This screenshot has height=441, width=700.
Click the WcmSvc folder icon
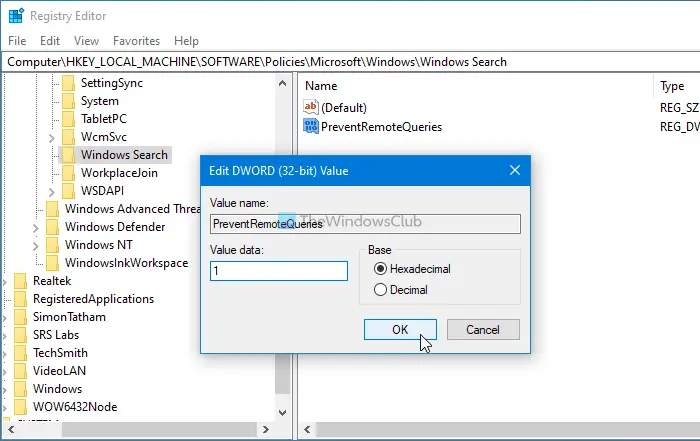(x=68, y=137)
